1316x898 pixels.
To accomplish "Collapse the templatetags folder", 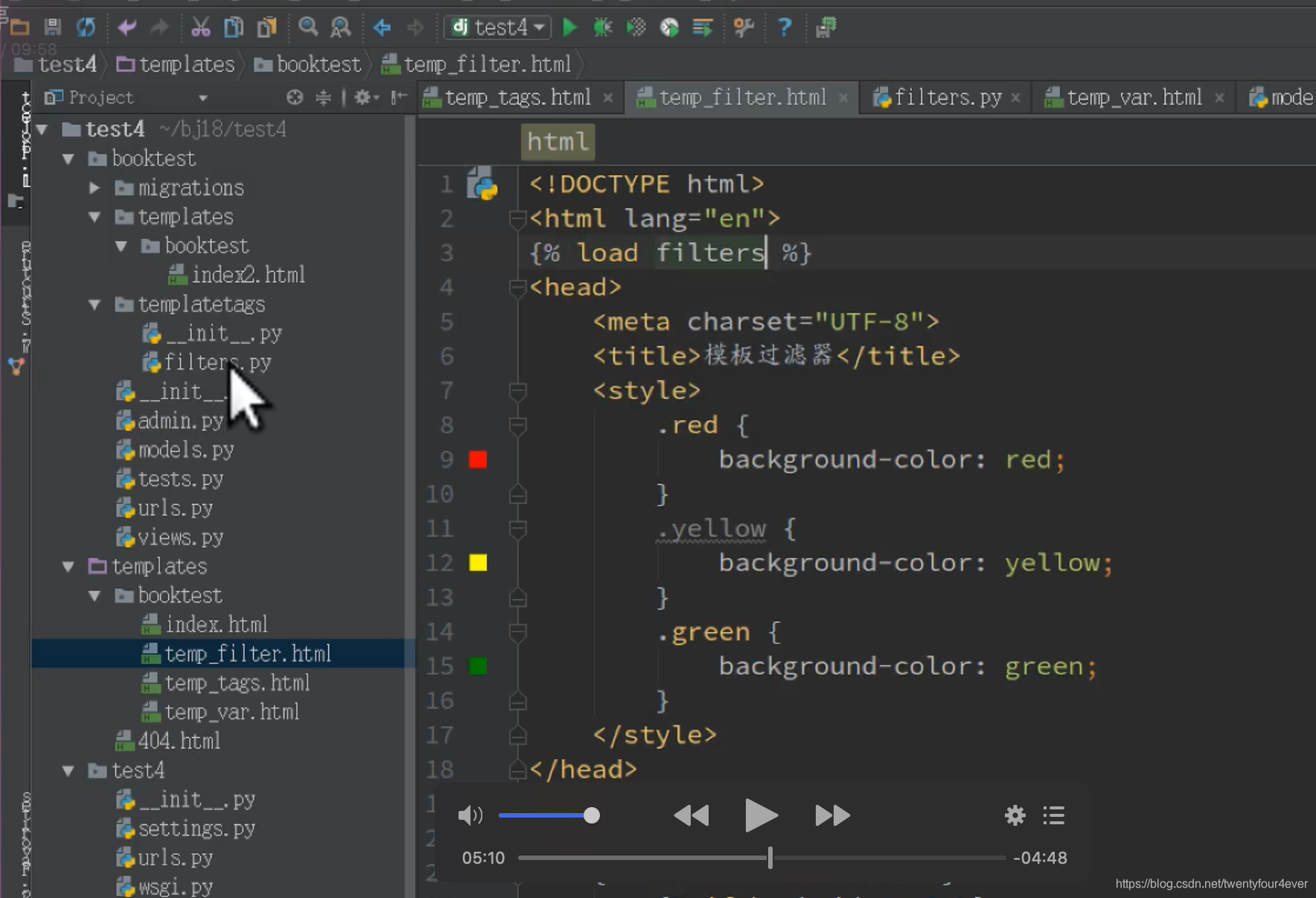I will 95,305.
